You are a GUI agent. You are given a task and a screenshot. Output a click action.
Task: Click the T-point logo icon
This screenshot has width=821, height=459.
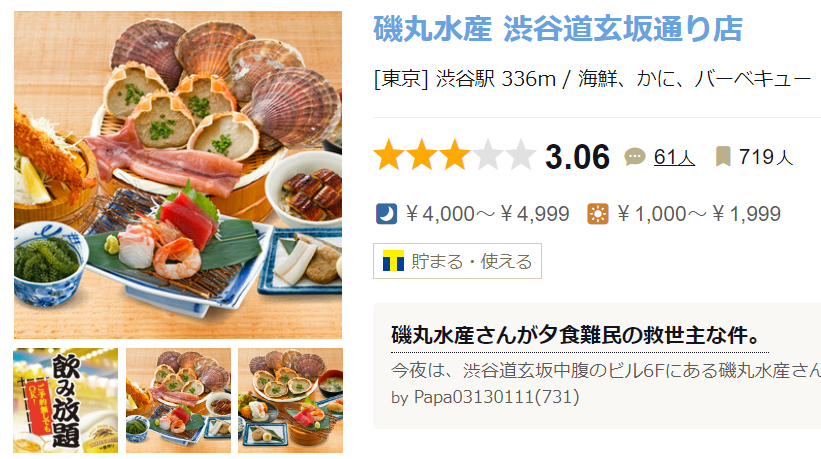pos(393,261)
